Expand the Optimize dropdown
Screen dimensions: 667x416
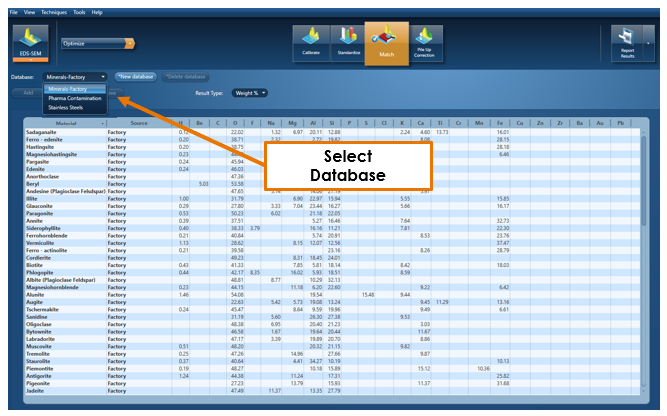point(98,44)
